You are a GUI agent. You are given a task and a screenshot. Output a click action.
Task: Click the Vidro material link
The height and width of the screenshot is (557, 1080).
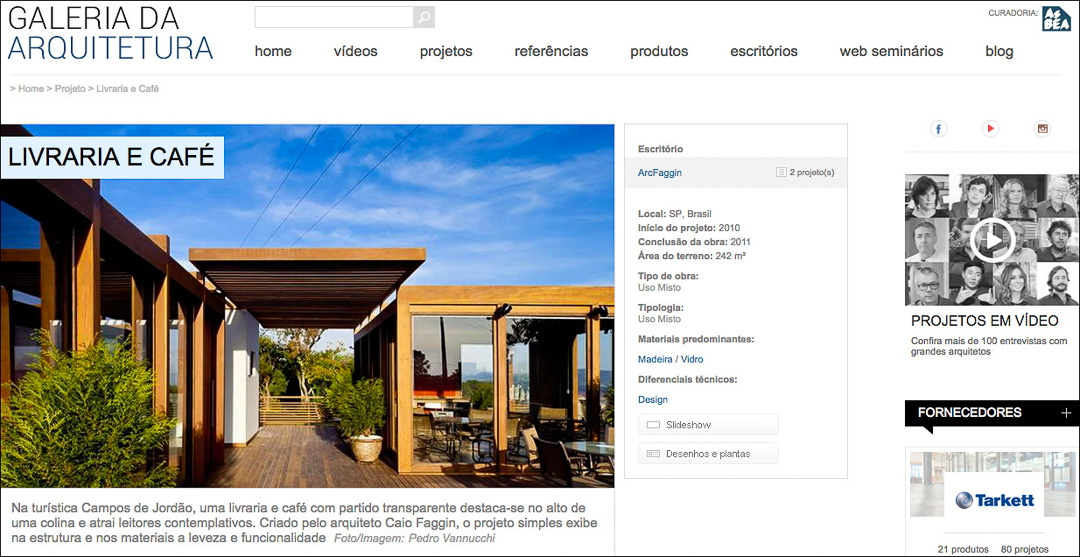coord(692,359)
